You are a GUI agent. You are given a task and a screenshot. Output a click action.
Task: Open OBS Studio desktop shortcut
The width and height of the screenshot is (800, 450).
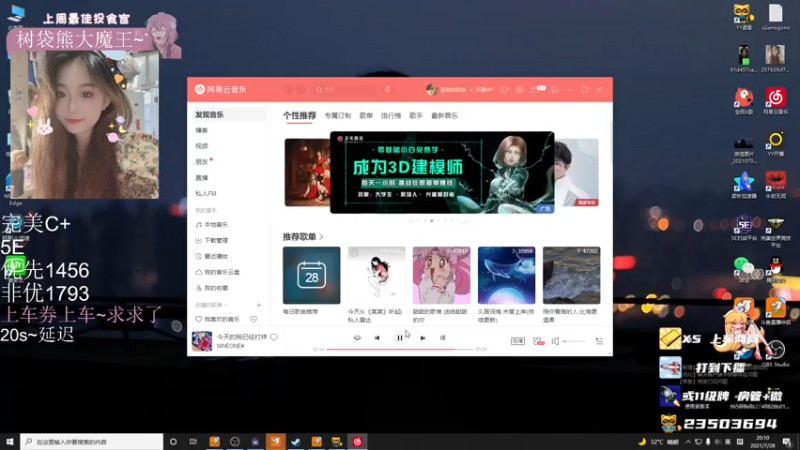coord(776,353)
